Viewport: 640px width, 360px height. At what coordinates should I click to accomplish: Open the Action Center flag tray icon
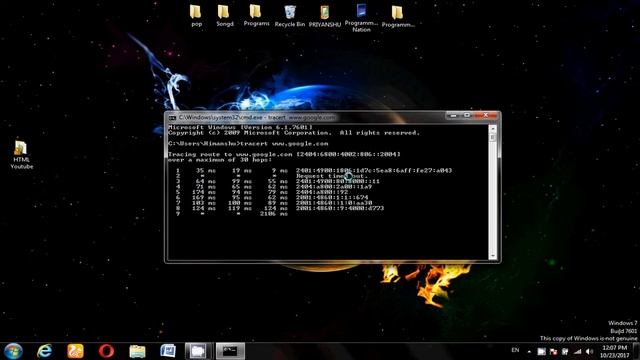[x=553, y=351]
